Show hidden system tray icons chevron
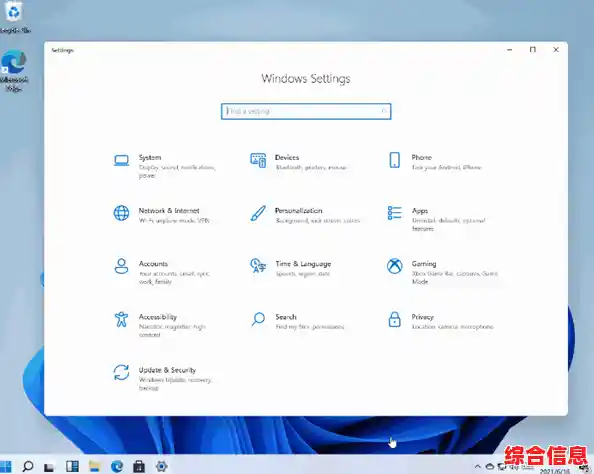 tap(477, 466)
